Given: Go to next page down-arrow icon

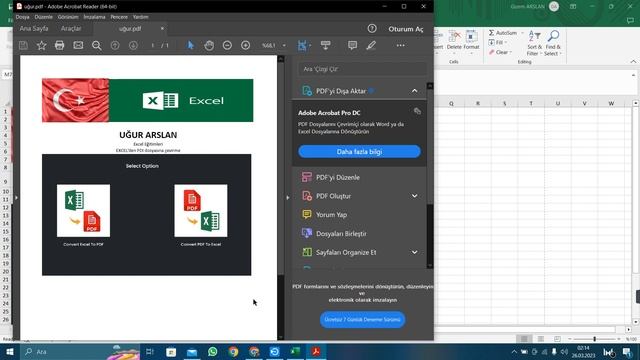Looking at the screenshot, I should (133, 45).
